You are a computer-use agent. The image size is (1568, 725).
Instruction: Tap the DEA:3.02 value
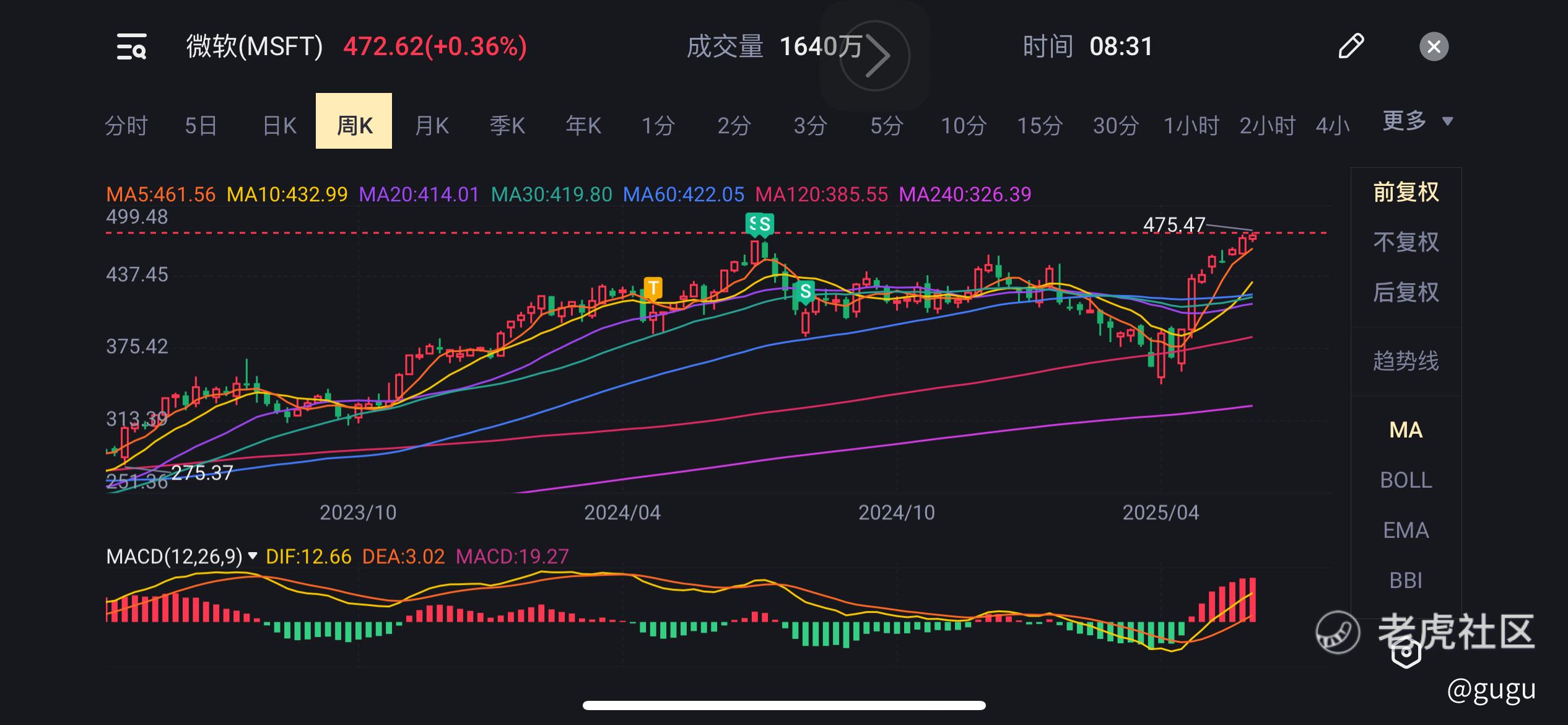403,556
